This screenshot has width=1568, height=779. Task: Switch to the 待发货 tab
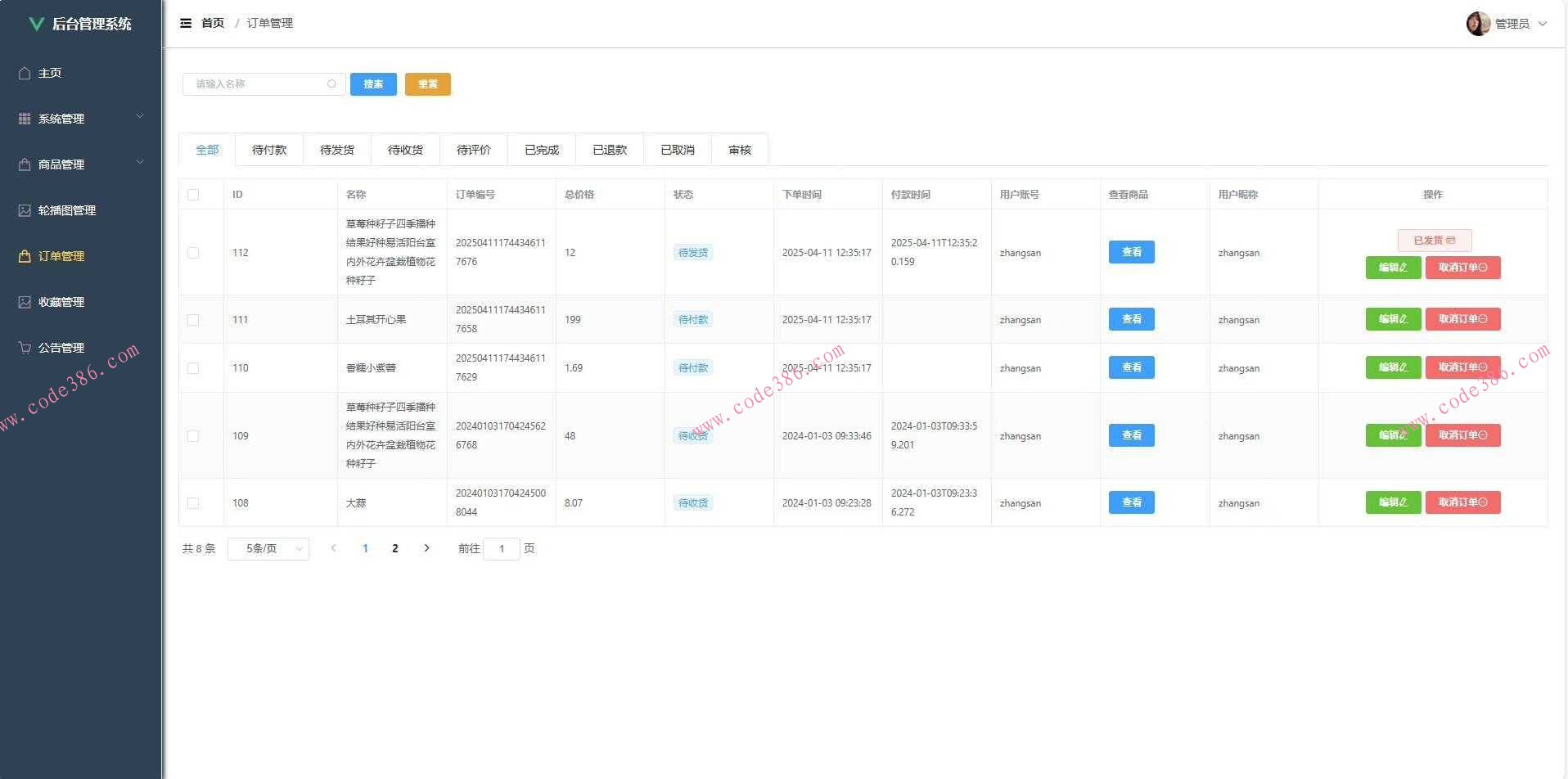click(337, 150)
